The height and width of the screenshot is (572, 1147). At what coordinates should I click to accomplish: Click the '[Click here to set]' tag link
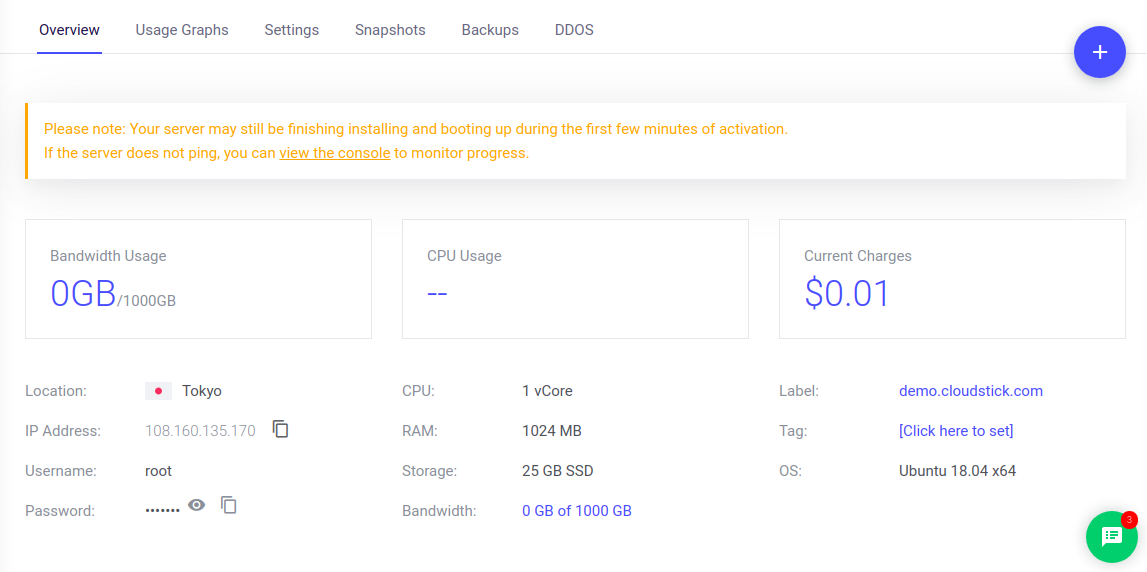(x=955, y=431)
